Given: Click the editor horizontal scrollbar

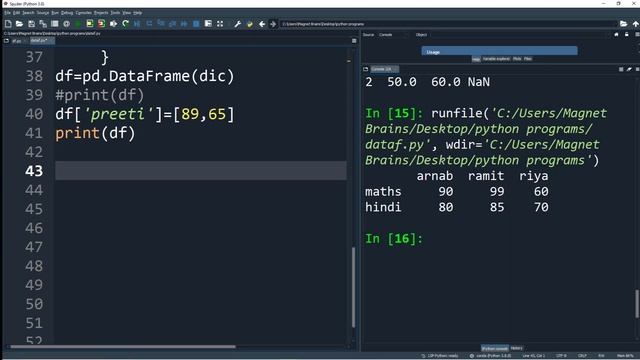Looking at the screenshot, I should pyautogui.click(x=122, y=347).
